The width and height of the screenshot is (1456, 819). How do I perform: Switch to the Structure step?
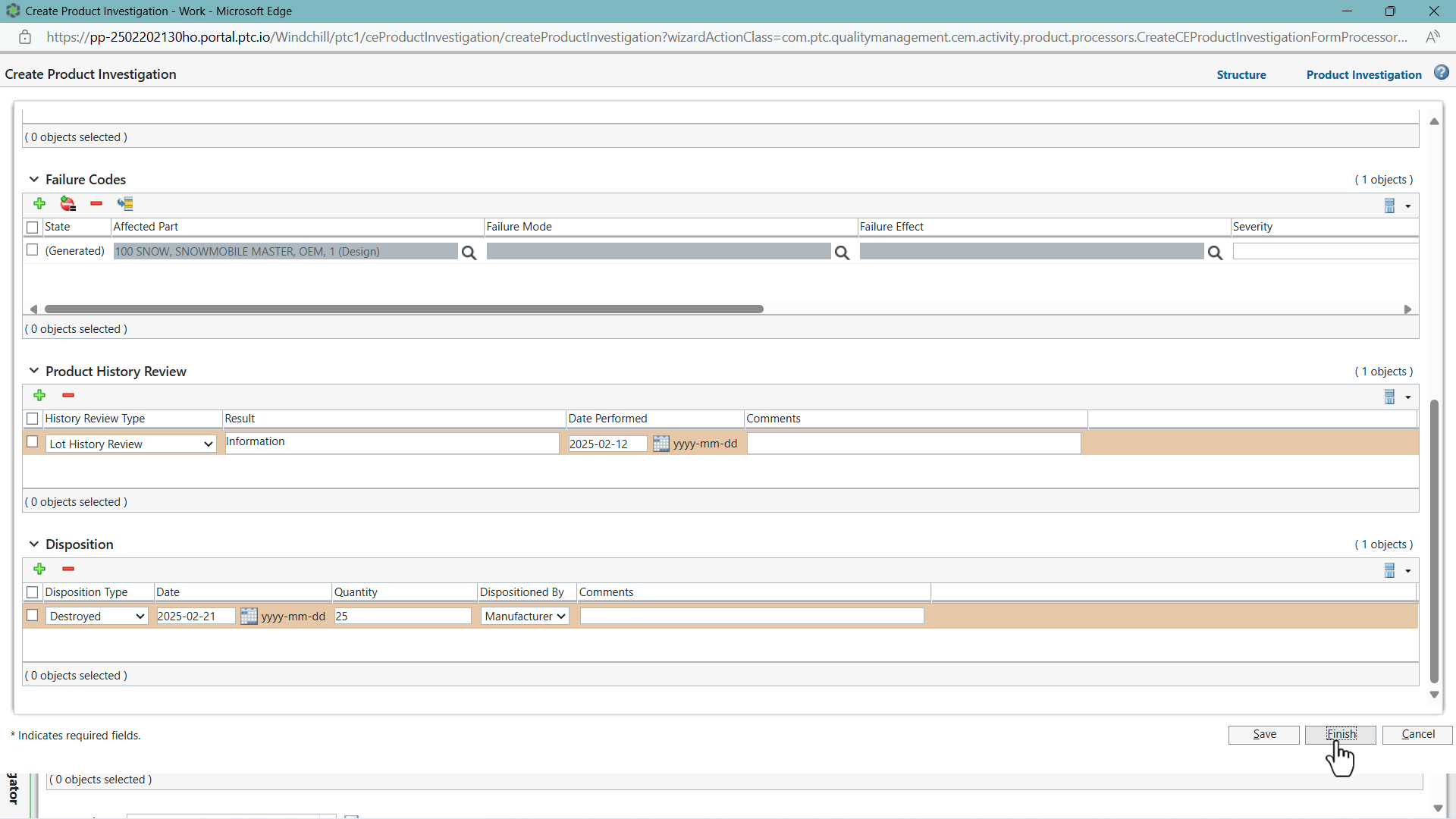1241,74
